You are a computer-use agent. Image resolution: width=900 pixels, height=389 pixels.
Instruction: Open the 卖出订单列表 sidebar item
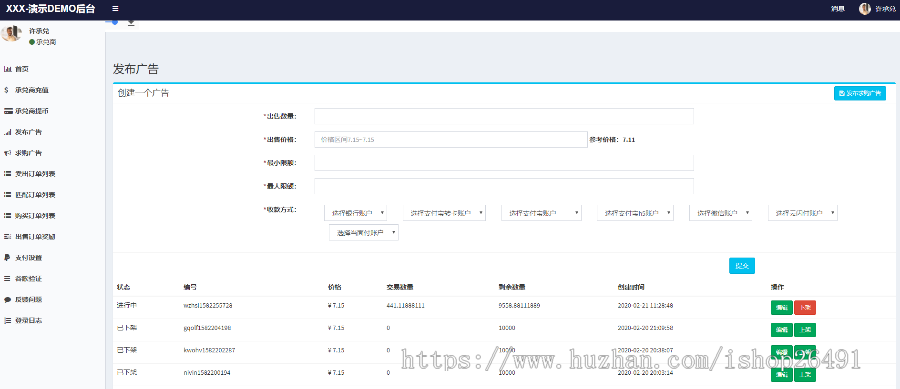pos(35,174)
